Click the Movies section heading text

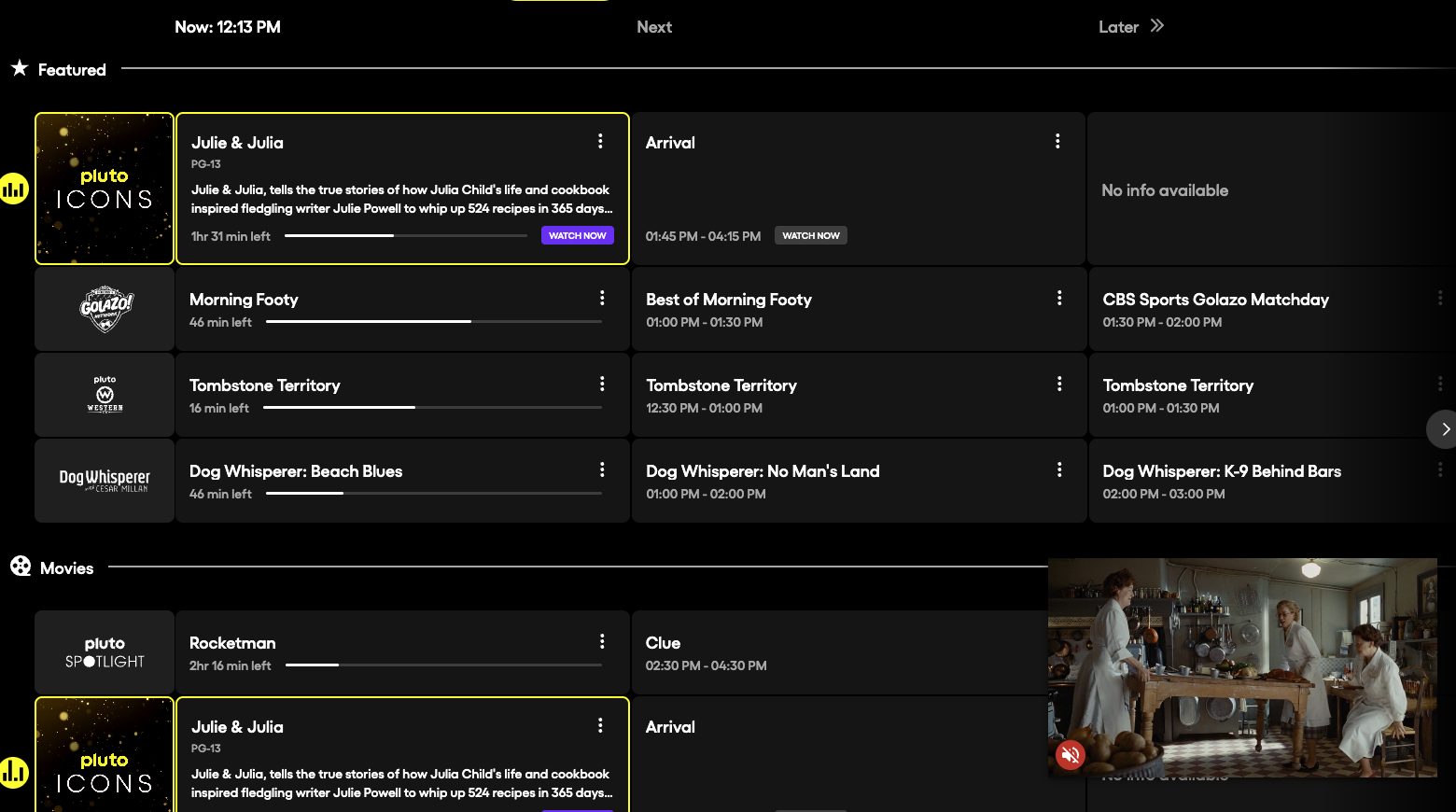point(66,568)
